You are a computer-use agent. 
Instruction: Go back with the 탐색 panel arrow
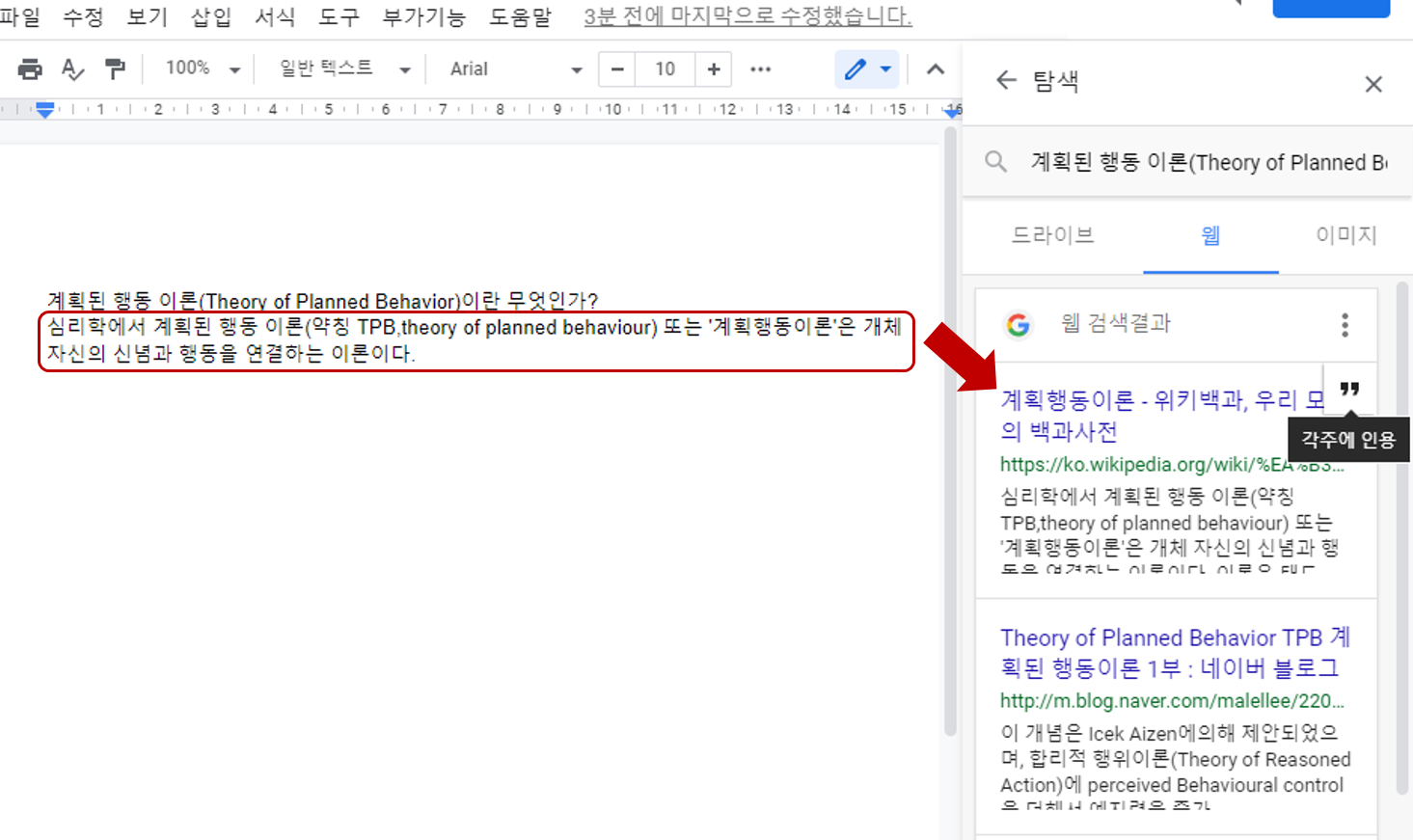point(1006,80)
